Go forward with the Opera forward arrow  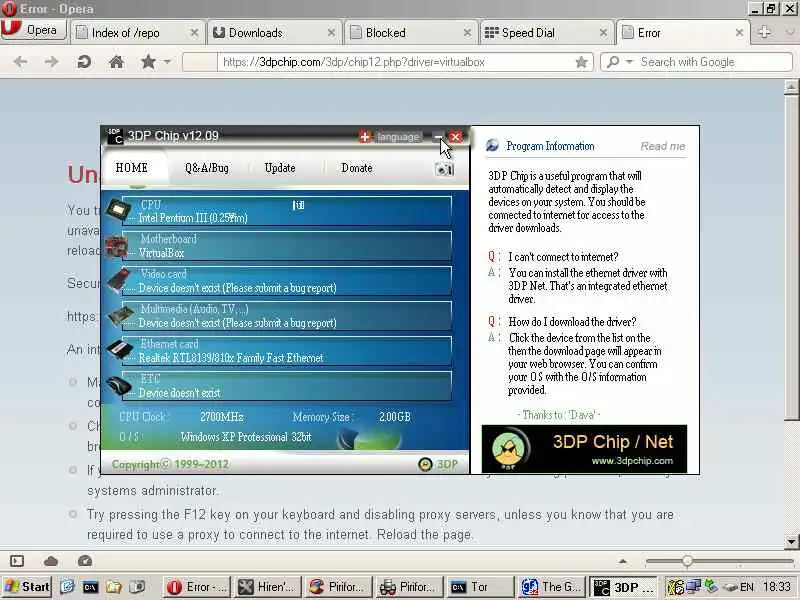point(52,62)
